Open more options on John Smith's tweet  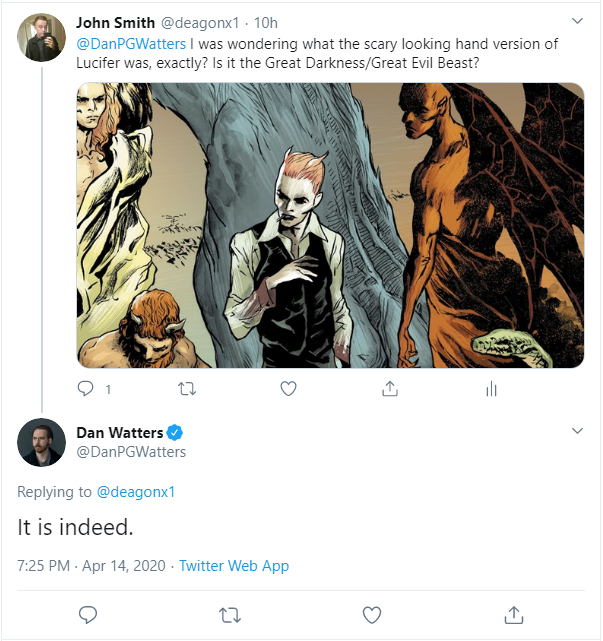coord(576,20)
